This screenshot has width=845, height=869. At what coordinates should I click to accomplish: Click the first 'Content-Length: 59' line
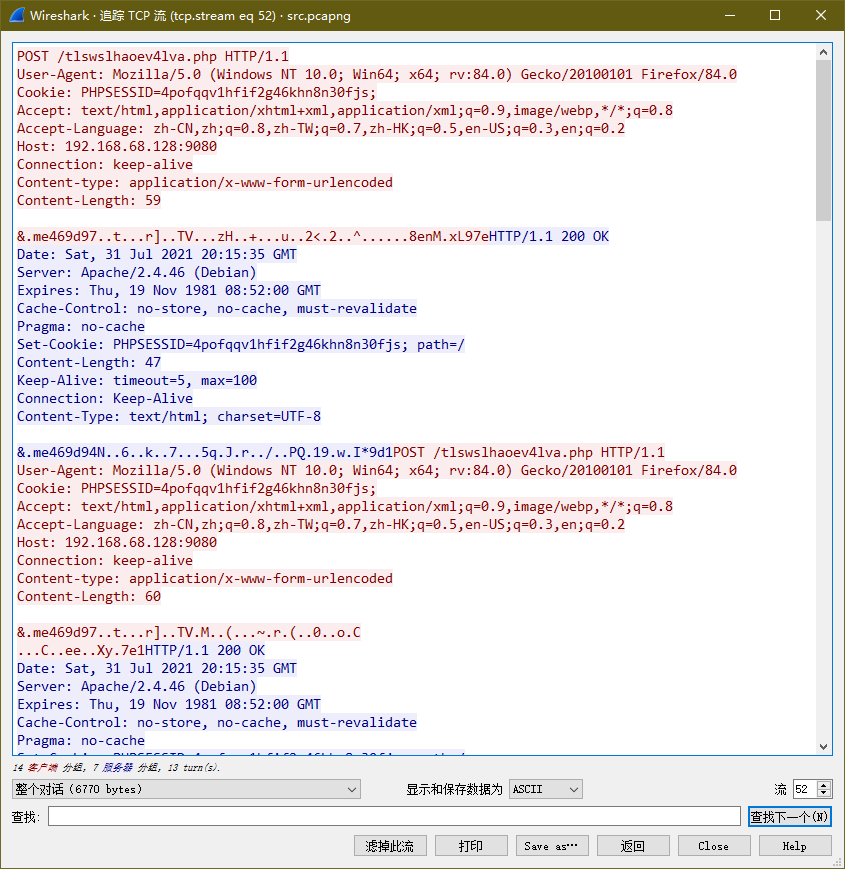coord(89,201)
